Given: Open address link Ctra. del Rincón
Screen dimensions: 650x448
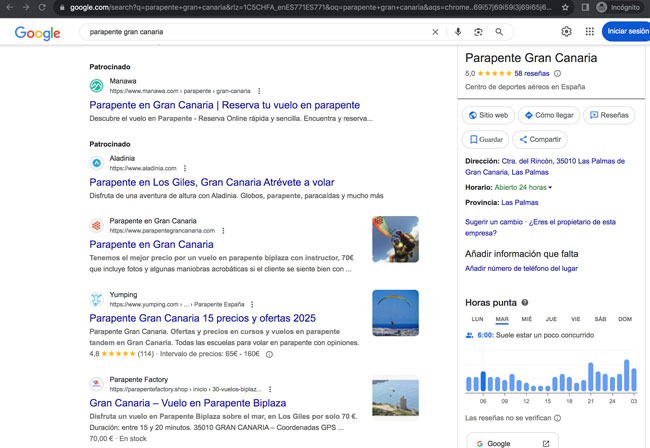Looking at the screenshot, I should 545,167.
